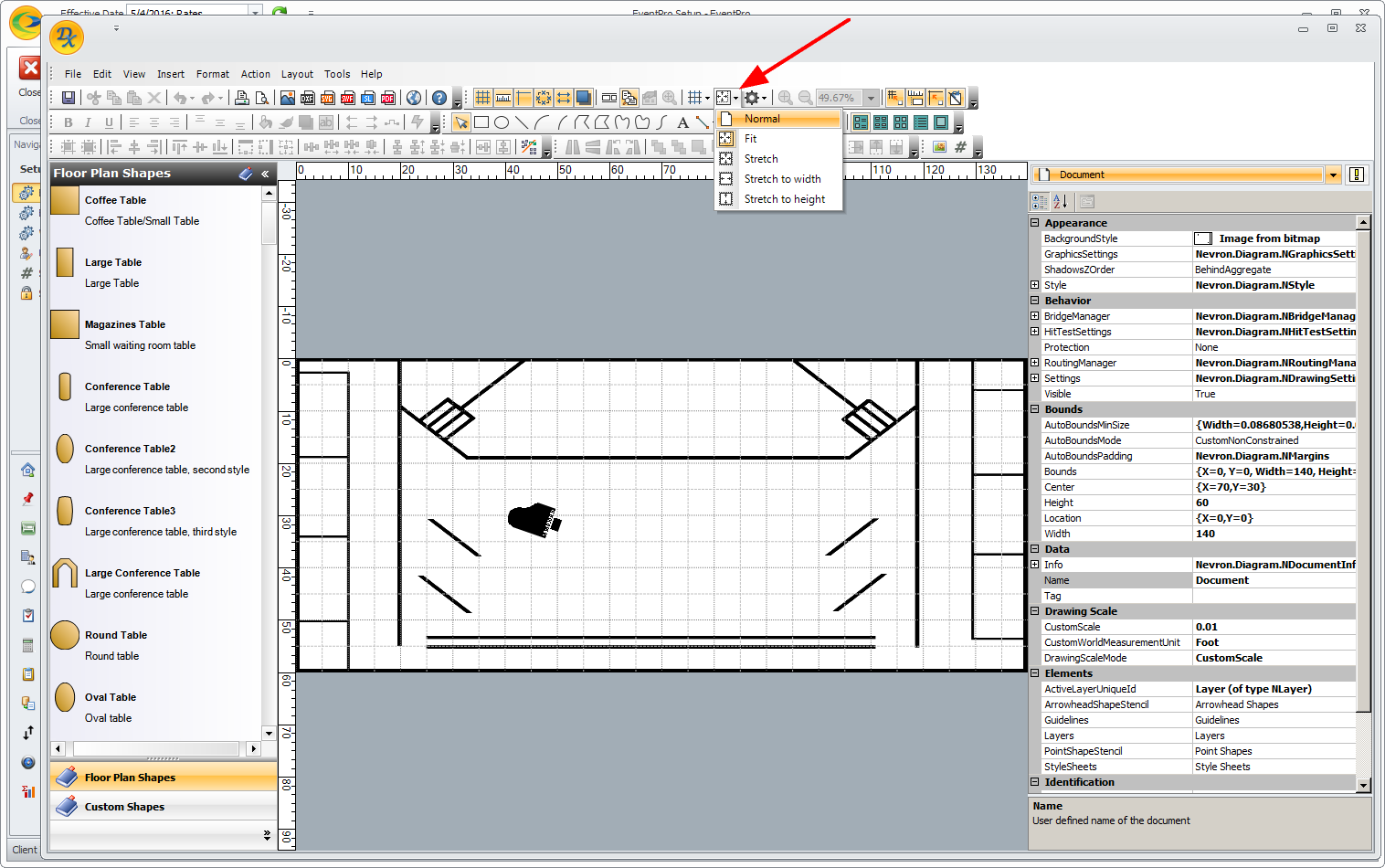Click the SWF export icon
The width and height of the screenshot is (1385, 868).
tap(348, 98)
